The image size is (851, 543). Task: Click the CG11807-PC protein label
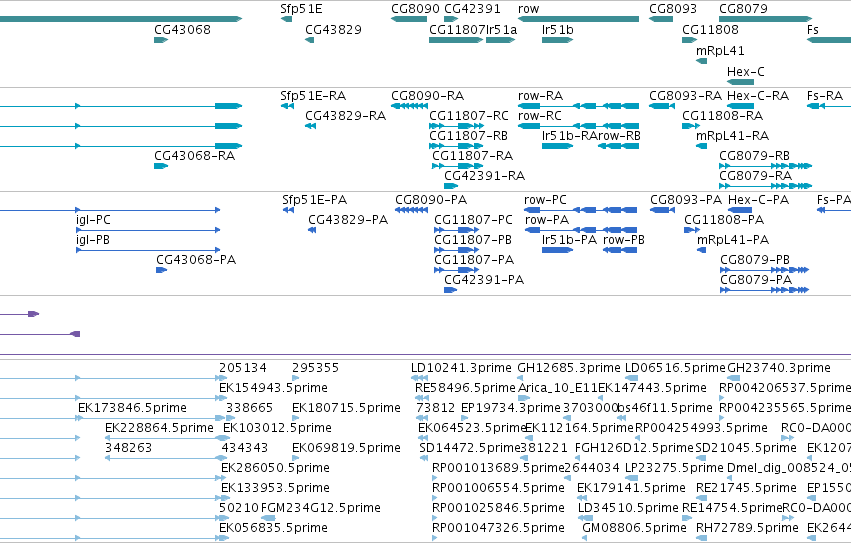coord(473,220)
